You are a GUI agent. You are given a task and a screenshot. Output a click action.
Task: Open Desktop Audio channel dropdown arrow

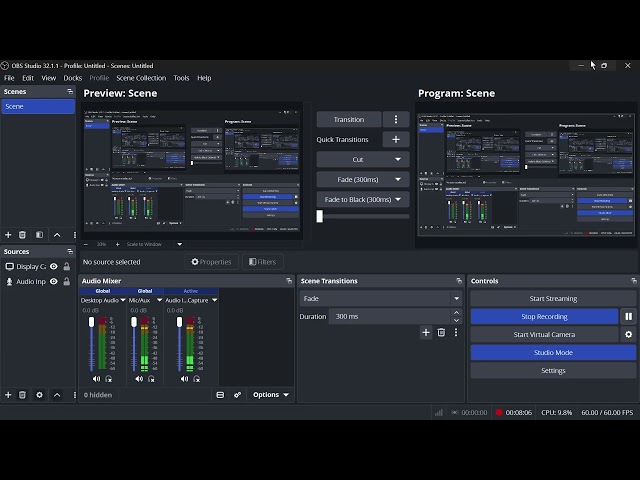123,300
